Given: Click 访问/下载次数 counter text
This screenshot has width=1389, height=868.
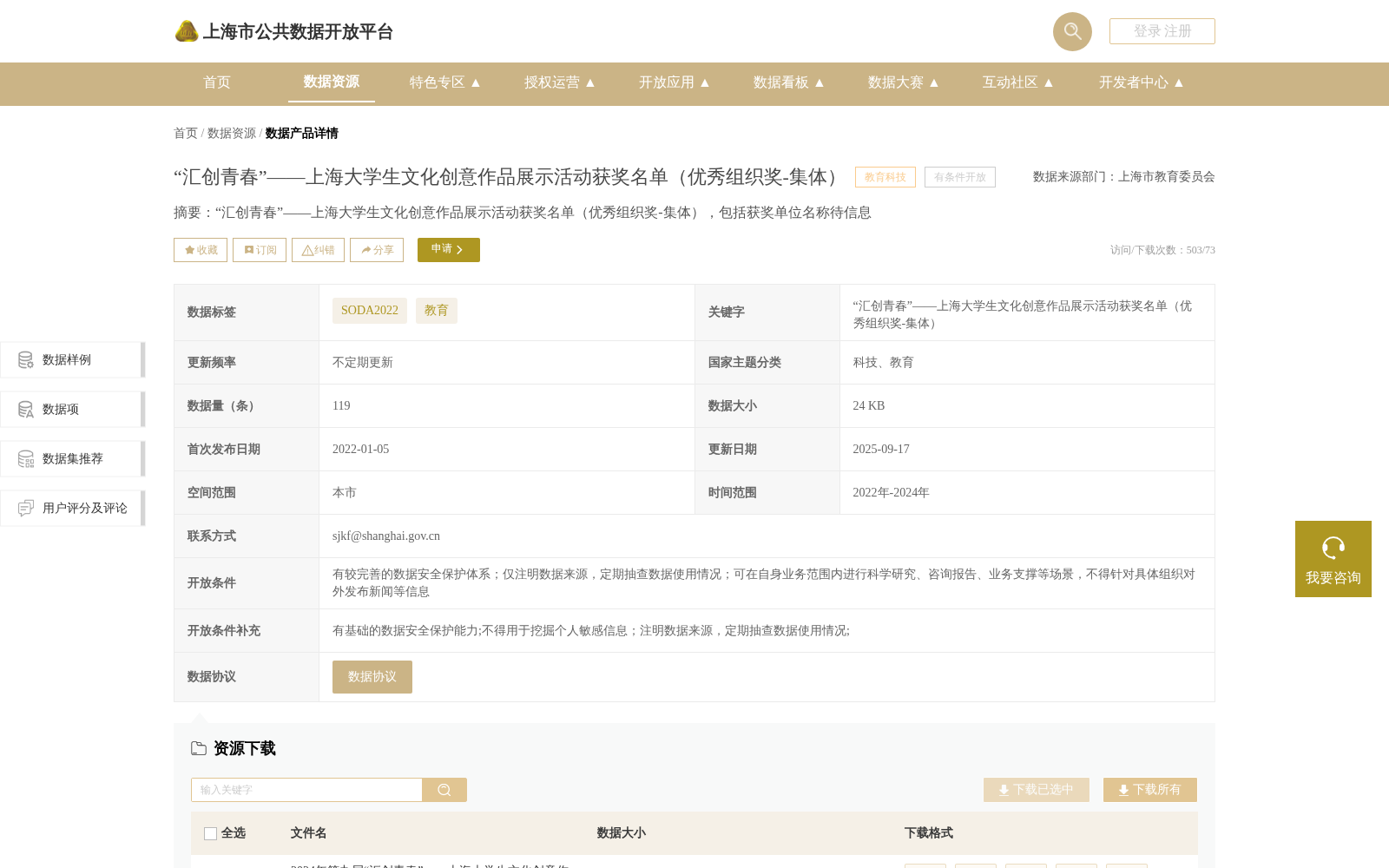Looking at the screenshot, I should (x=1162, y=250).
